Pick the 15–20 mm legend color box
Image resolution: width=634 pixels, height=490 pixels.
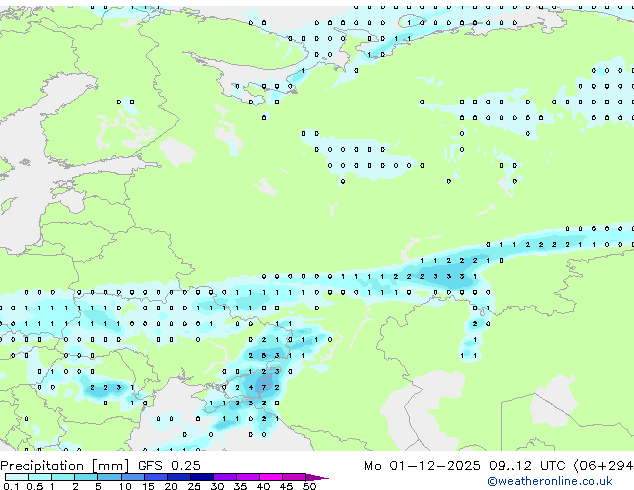155,477
